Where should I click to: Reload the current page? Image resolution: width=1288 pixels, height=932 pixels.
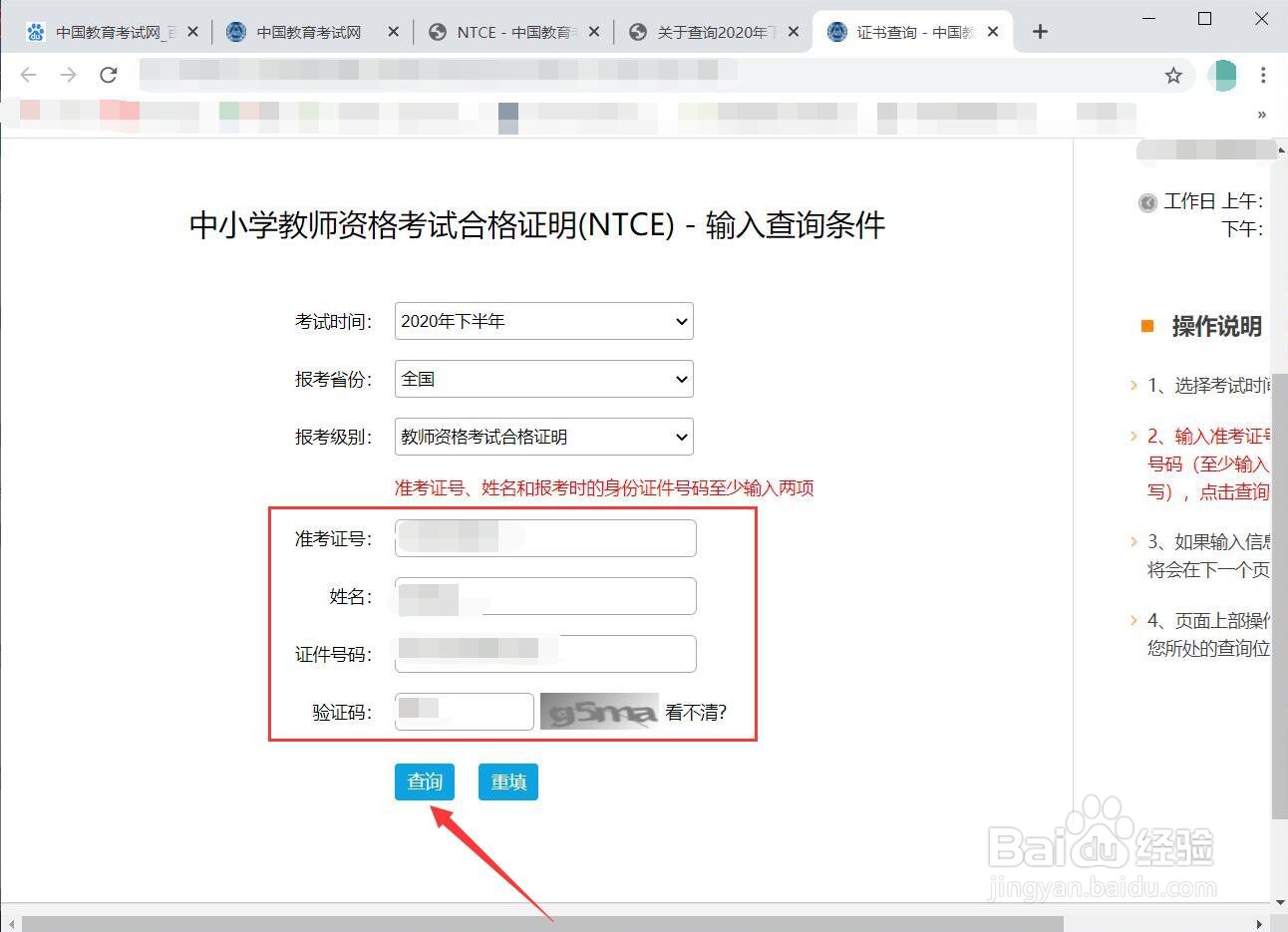click(x=108, y=75)
